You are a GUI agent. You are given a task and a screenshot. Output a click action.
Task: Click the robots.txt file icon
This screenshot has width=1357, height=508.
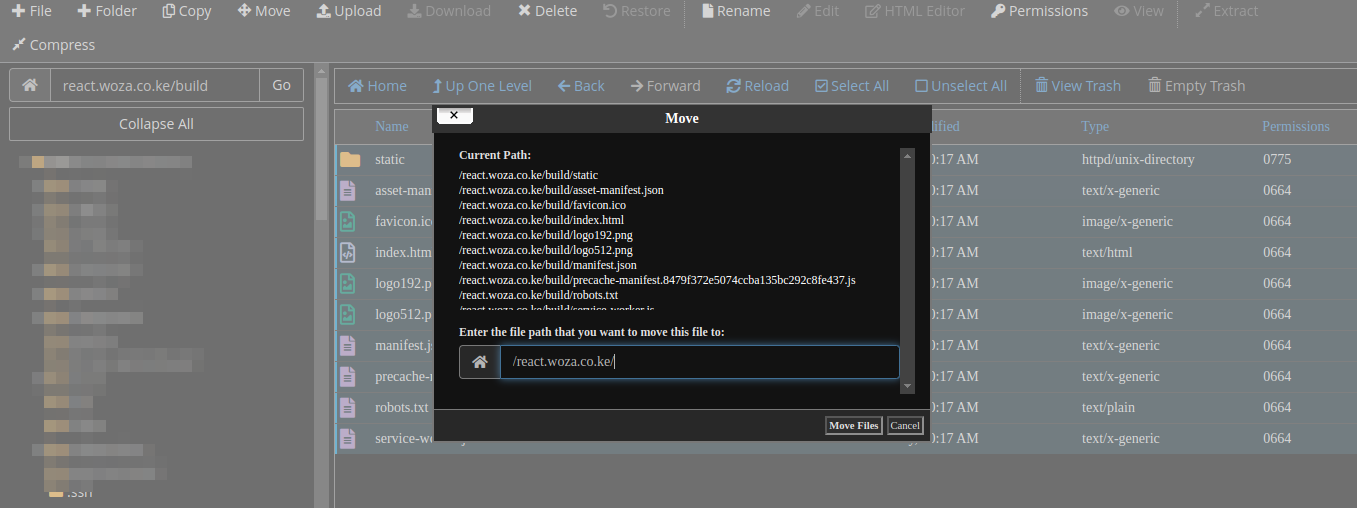click(x=348, y=407)
